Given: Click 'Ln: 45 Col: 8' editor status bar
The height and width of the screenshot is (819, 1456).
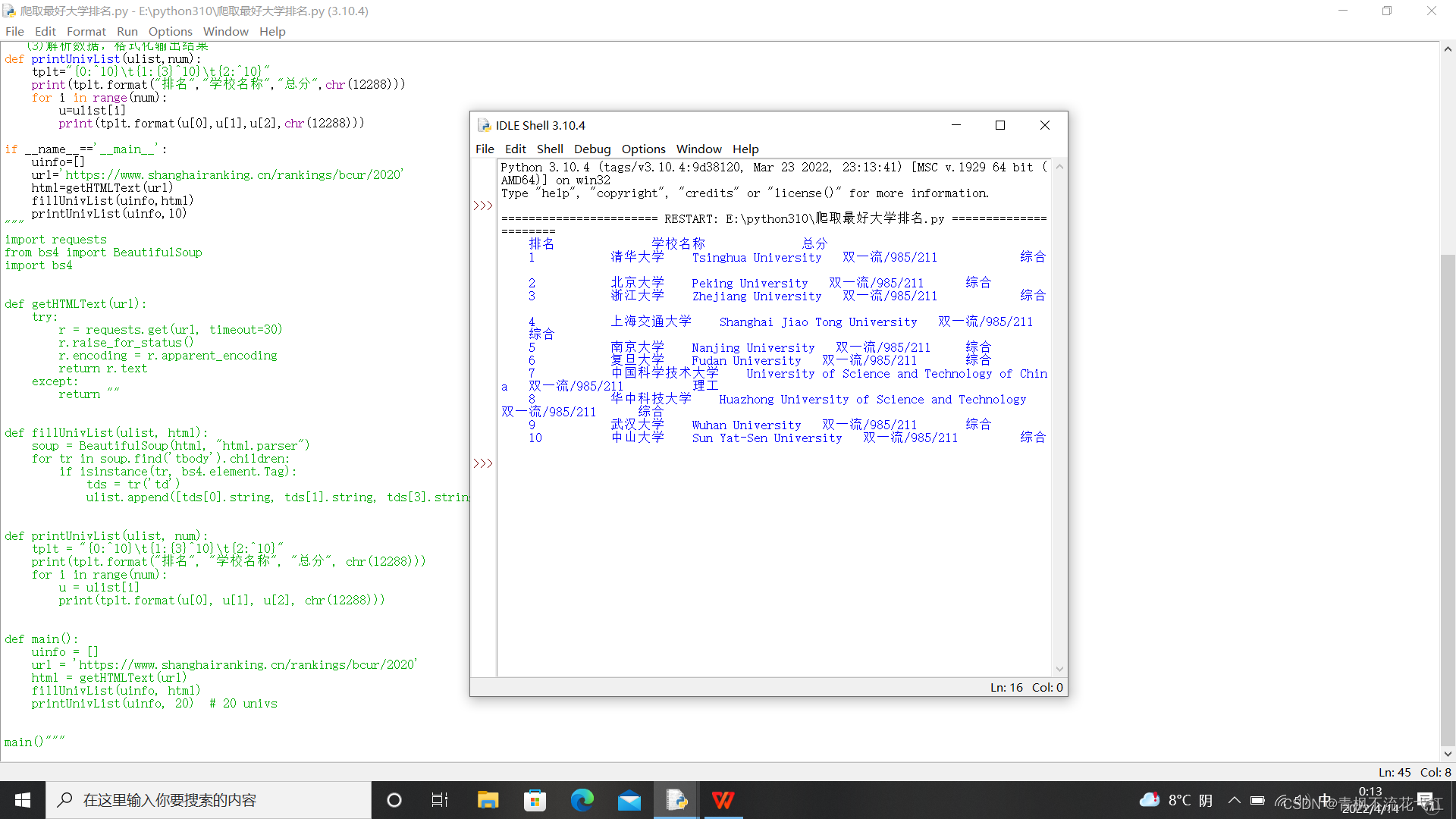Looking at the screenshot, I should pos(1414,772).
